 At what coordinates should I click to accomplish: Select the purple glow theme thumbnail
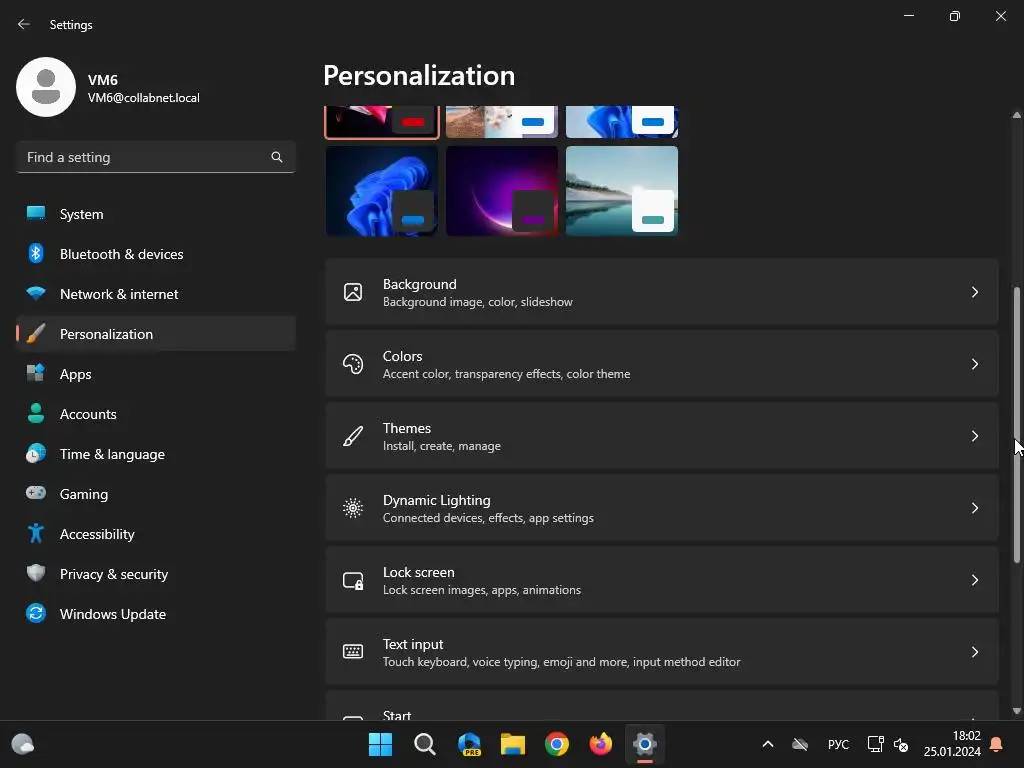[502, 191]
